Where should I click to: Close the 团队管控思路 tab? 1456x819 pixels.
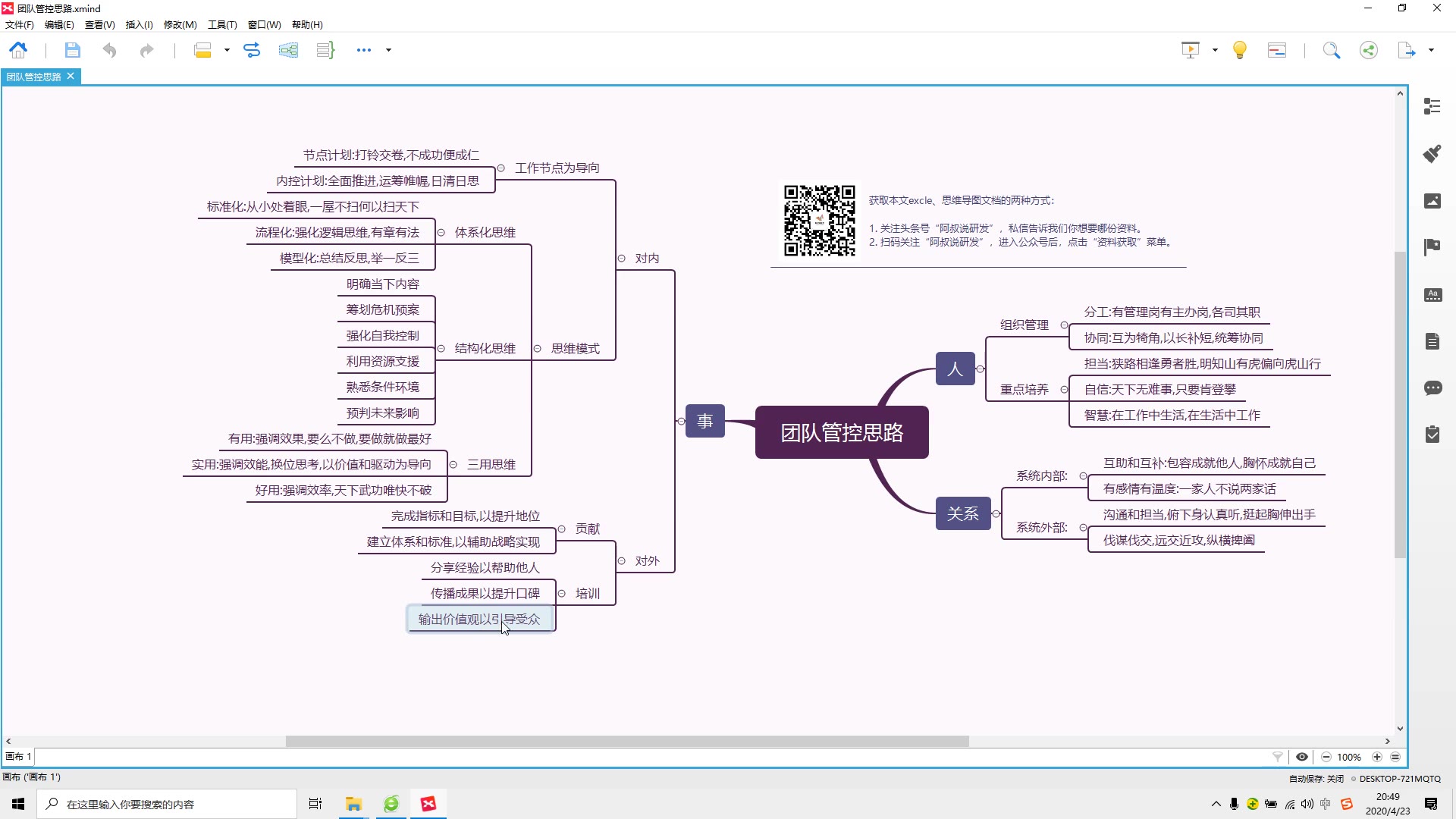(71, 76)
